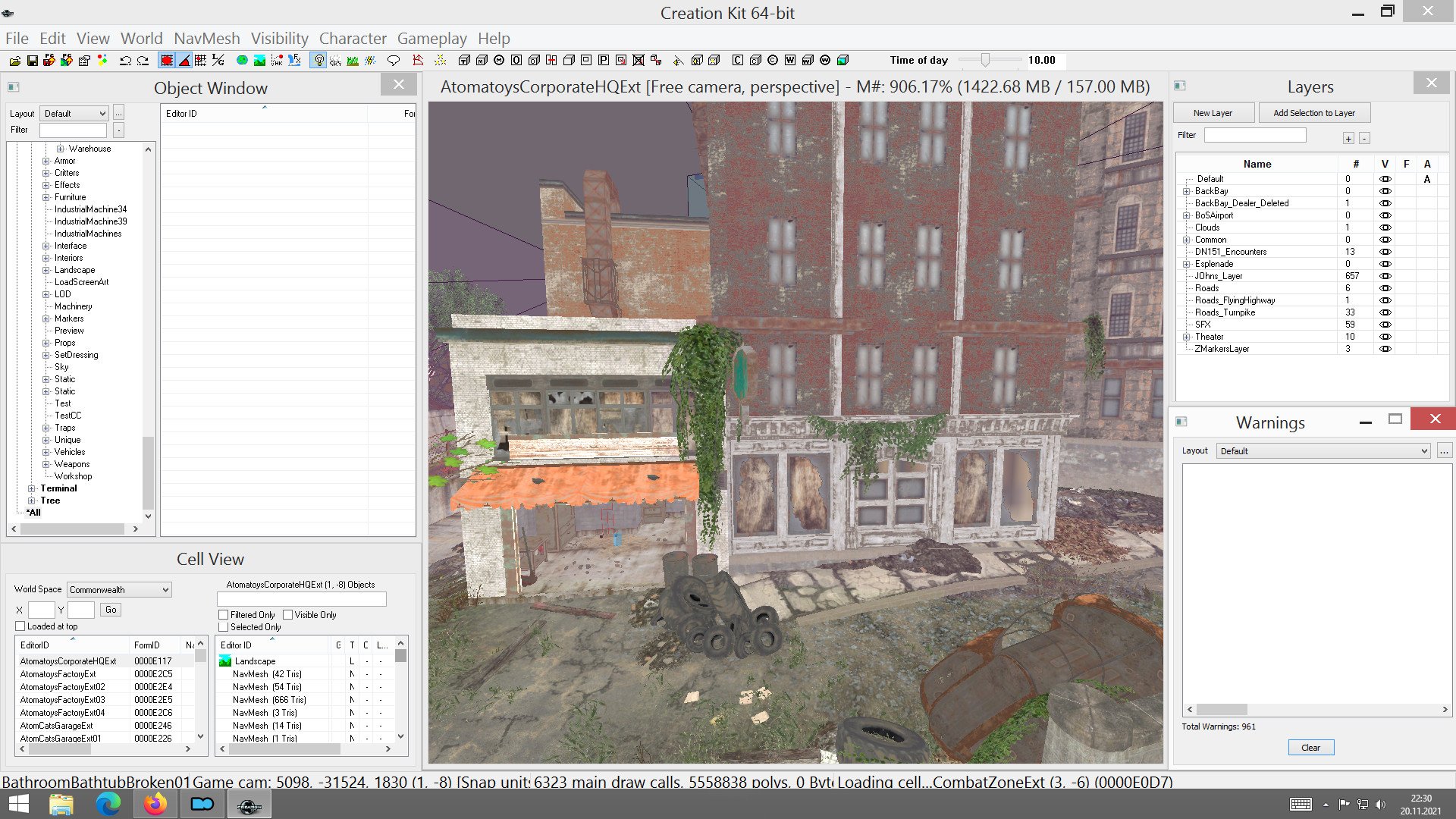Click the ellipsis button beside Warnings layout
The height and width of the screenshot is (819, 1456).
pos(1444,451)
